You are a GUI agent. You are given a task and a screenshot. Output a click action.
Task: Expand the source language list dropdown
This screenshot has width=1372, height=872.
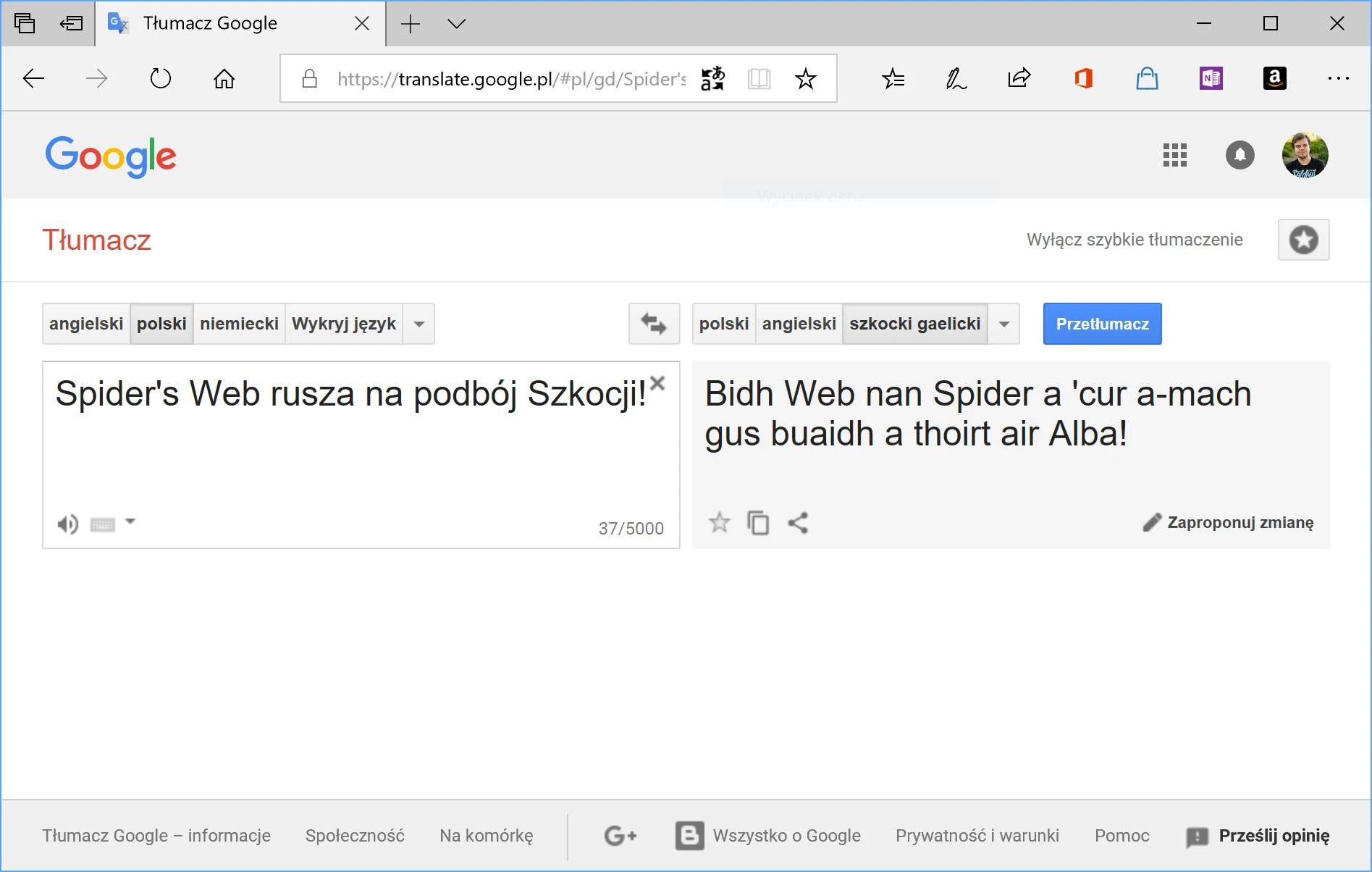point(418,324)
